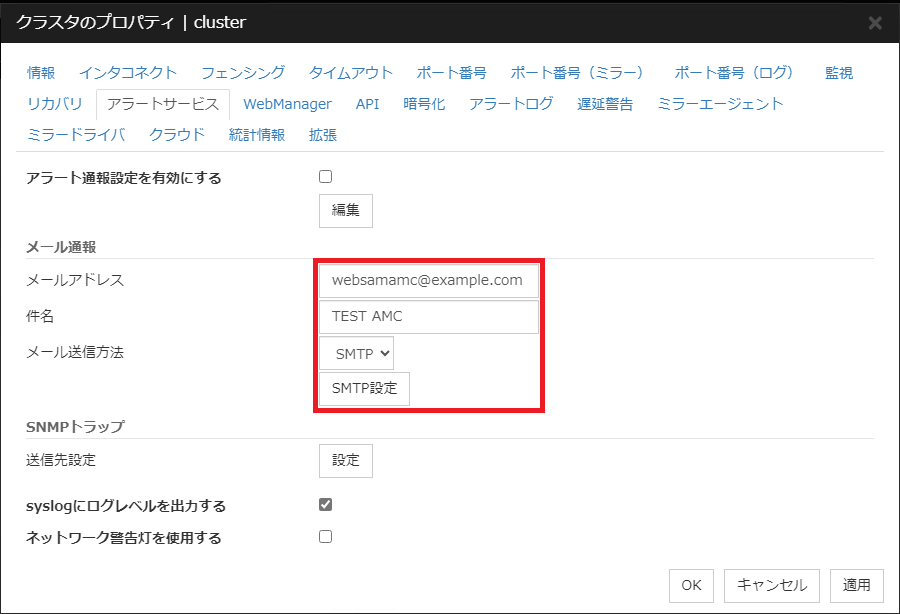This screenshot has width=900, height=614.
Task: Enable the network warning light checkbox
Action: [325, 537]
